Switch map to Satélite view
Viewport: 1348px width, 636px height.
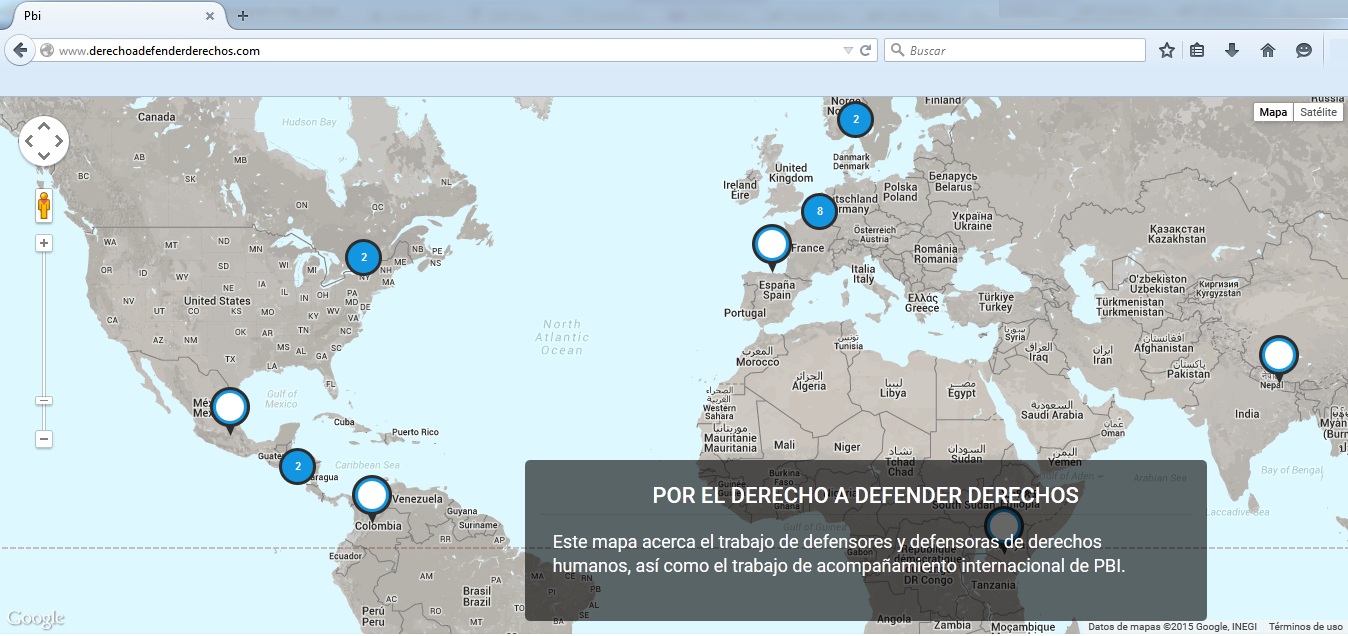tap(1317, 112)
